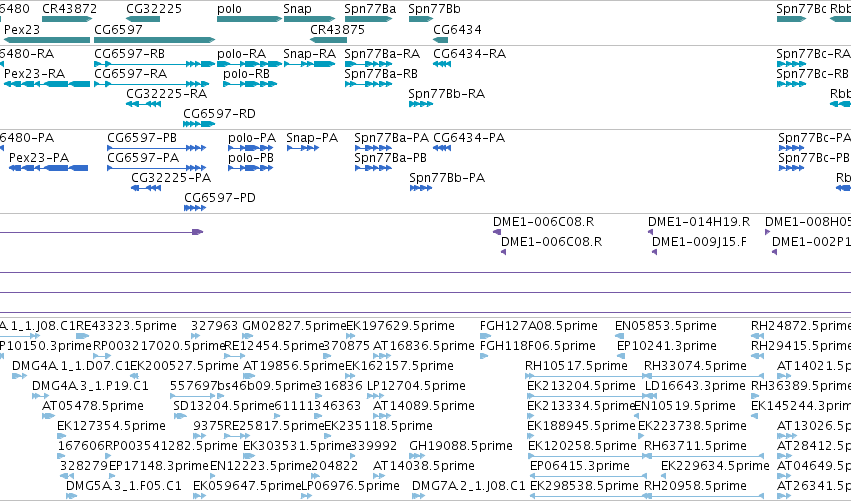The width and height of the screenshot is (851, 501).
Task: Open transcript polo-RA
Action: click(249, 64)
